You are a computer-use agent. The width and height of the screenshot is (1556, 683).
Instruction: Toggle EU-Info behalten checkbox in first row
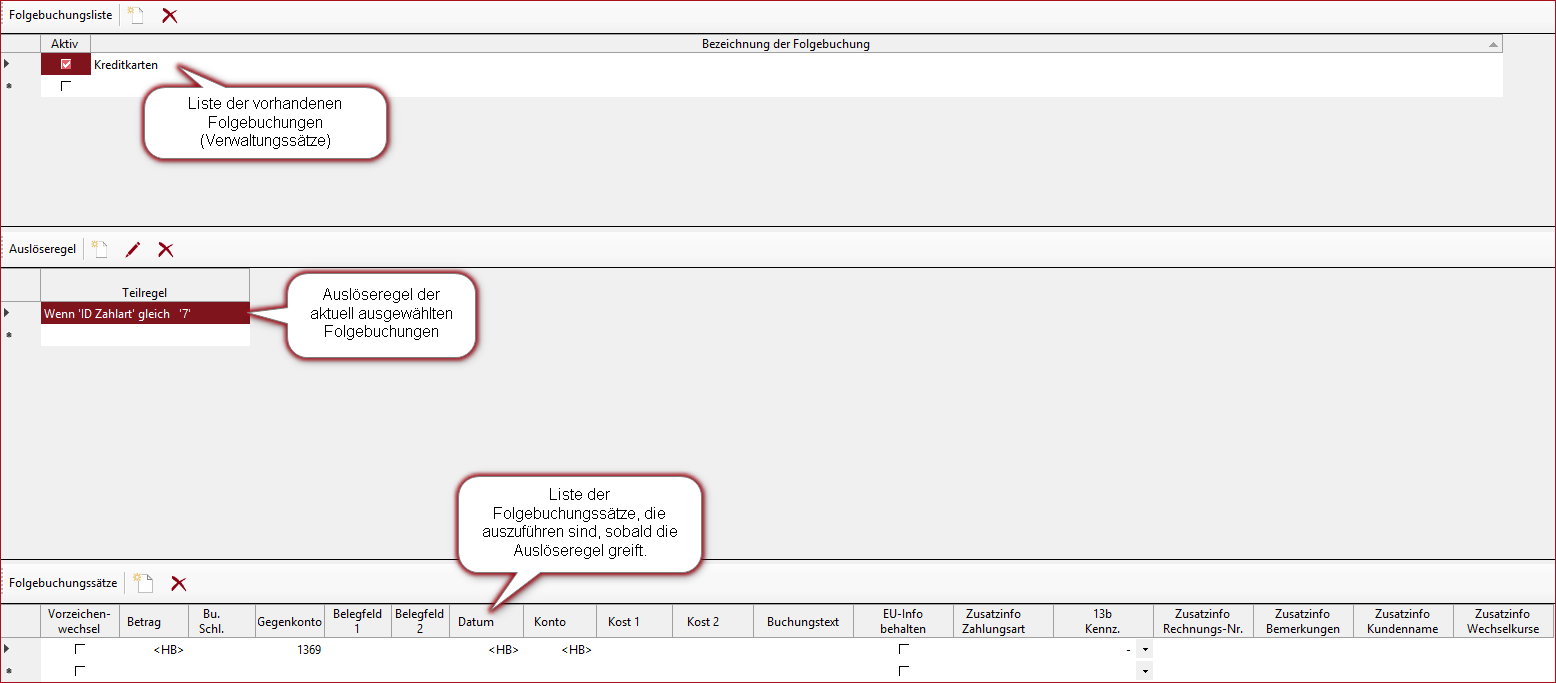click(x=903, y=650)
